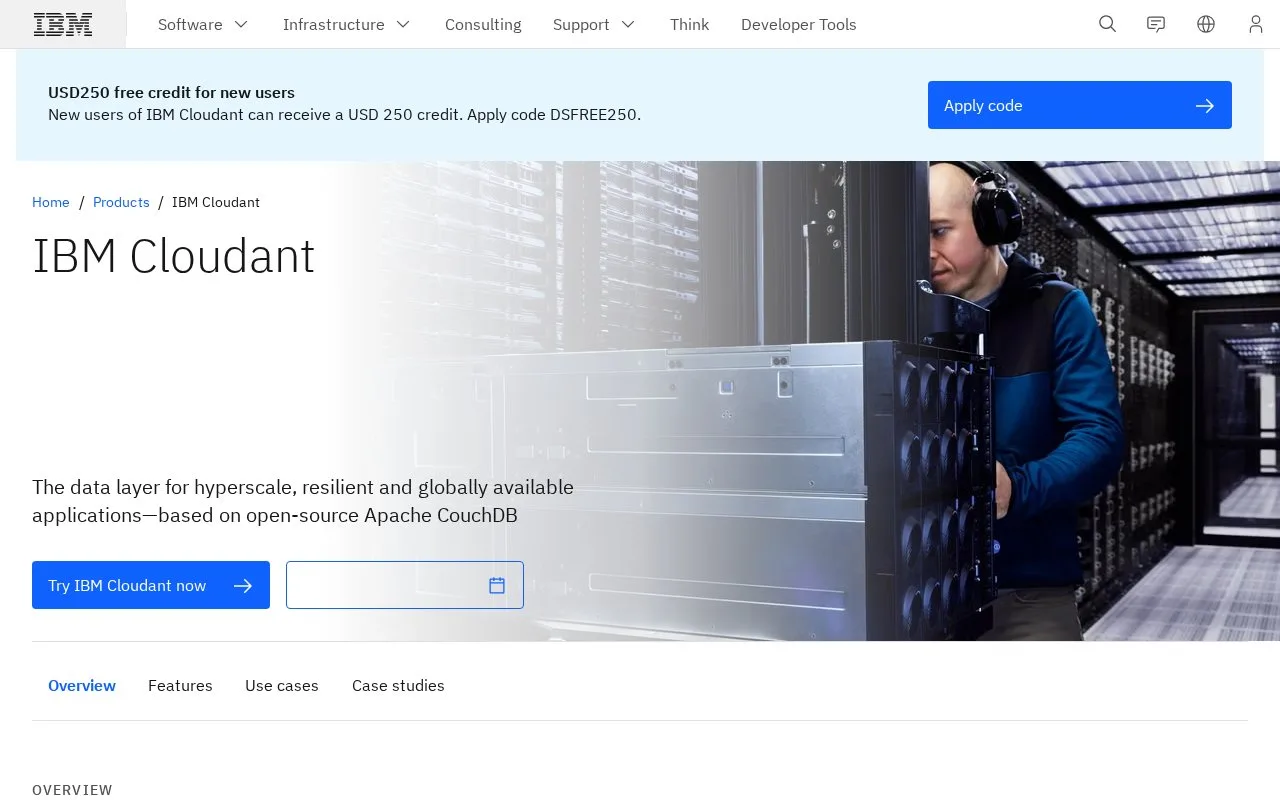The image size is (1280, 800).
Task: Go to the Products breadcrumb link
Action: (x=121, y=202)
